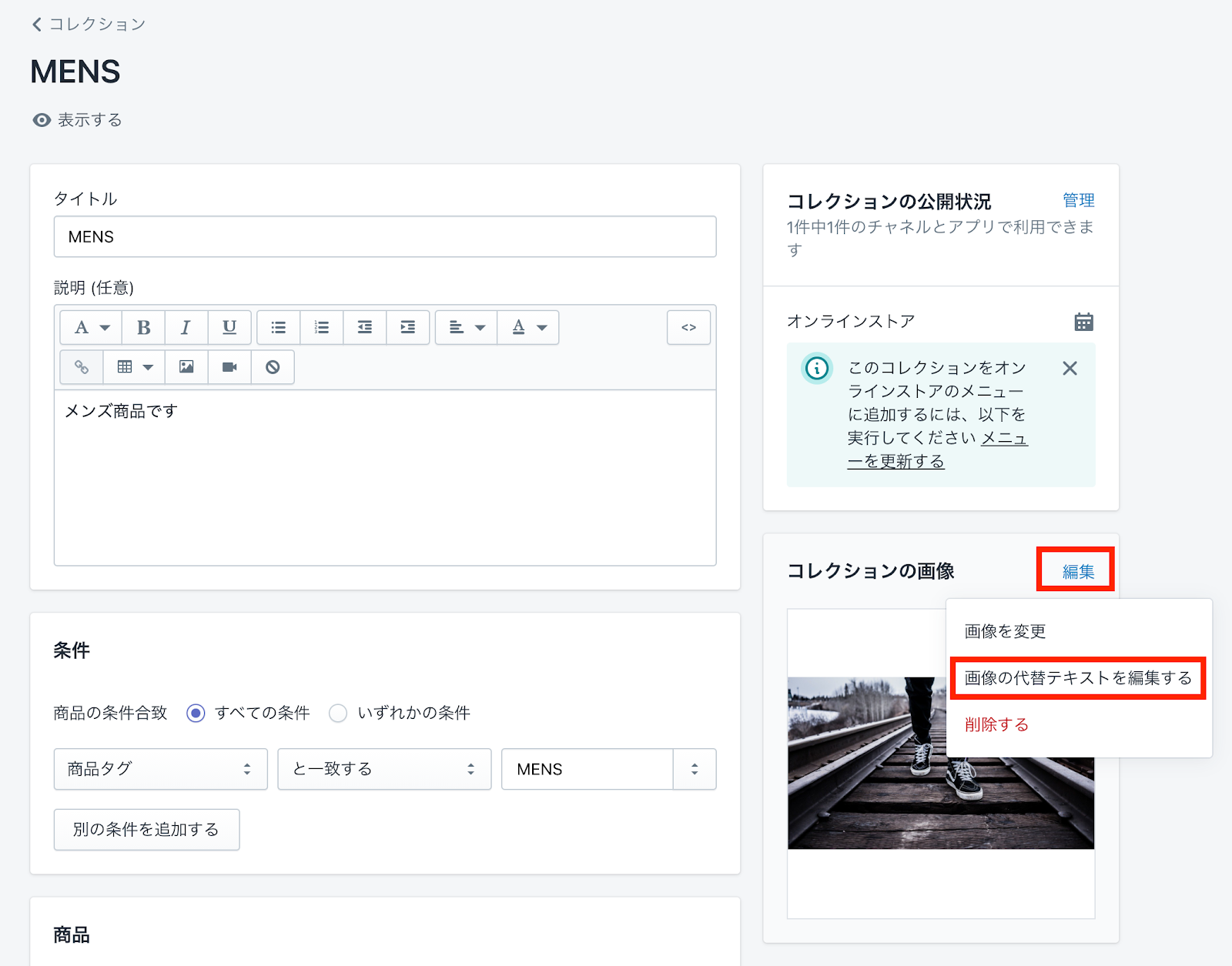Choose 削除する from the image menu
The image size is (1232, 966).
[996, 724]
